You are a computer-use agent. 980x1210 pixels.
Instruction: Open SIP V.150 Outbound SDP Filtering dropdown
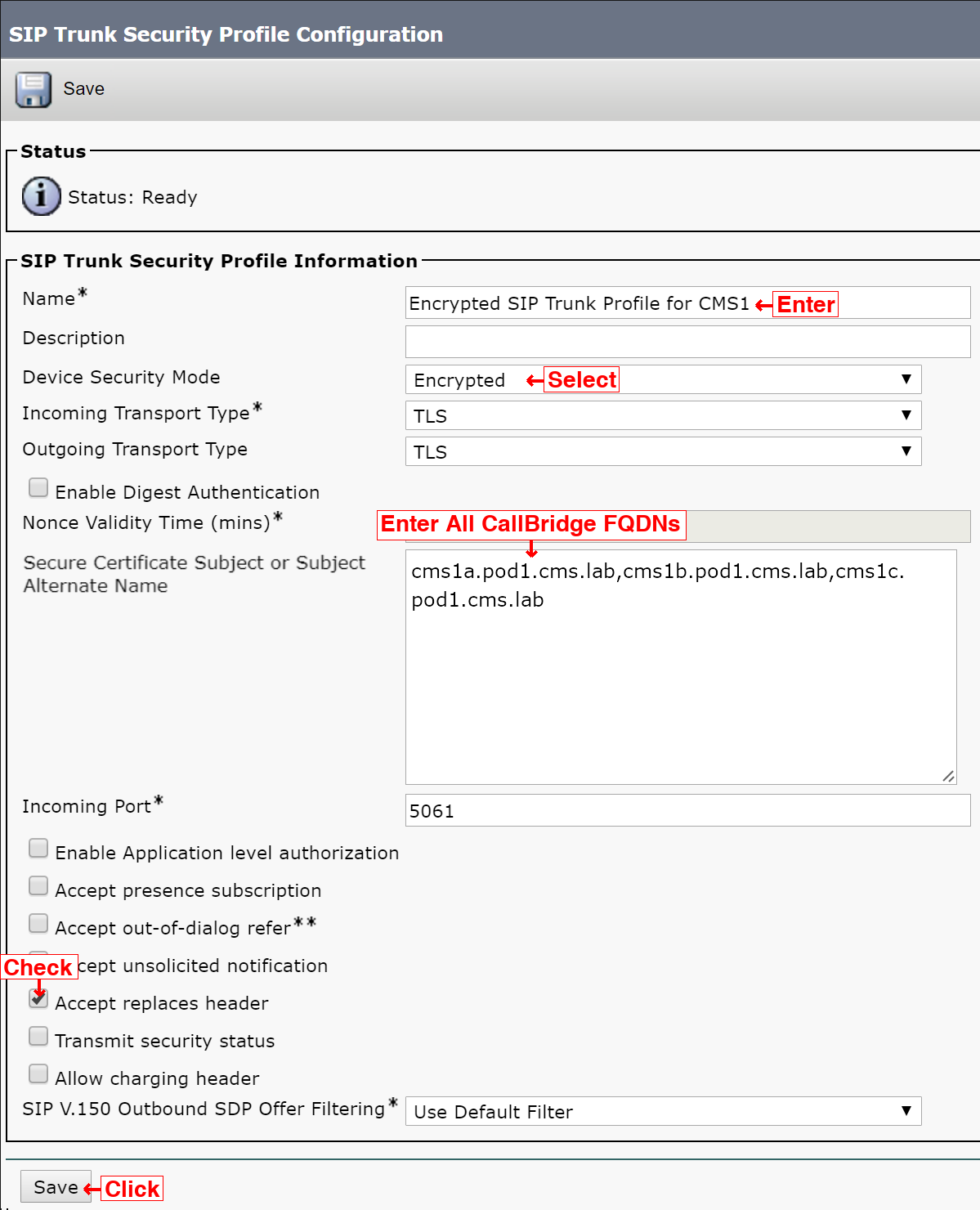[663, 1111]
